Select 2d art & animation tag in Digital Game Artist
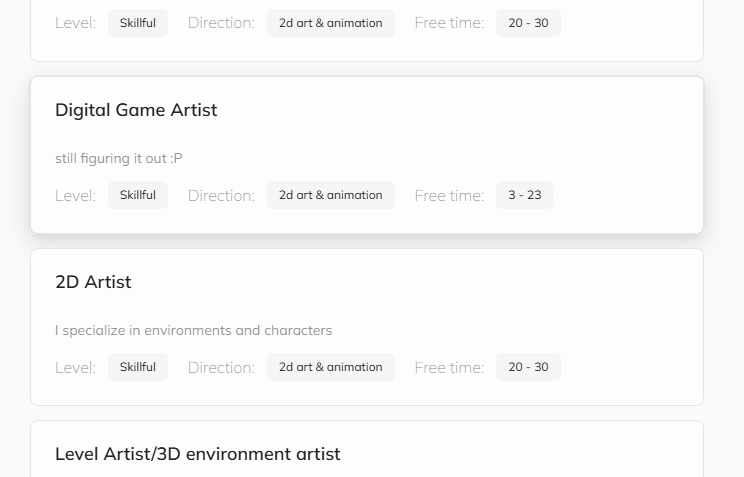 330,195
